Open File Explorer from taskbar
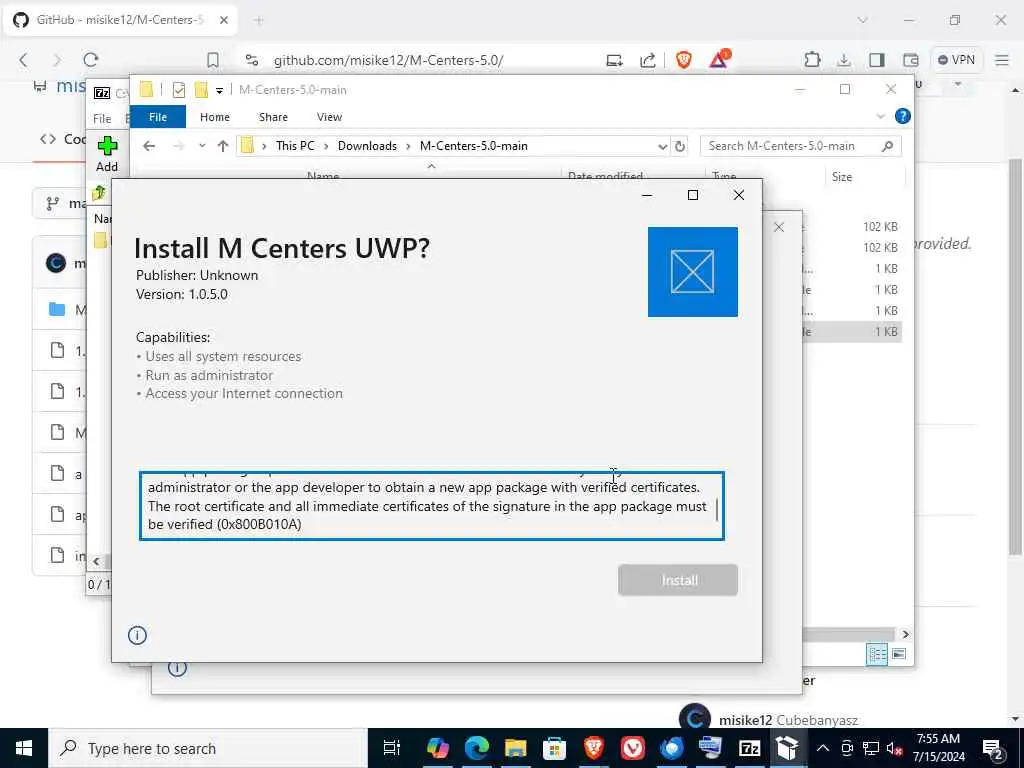This screenshot has height=768, width=1024. pyautogui.click(x=515, y=748)
